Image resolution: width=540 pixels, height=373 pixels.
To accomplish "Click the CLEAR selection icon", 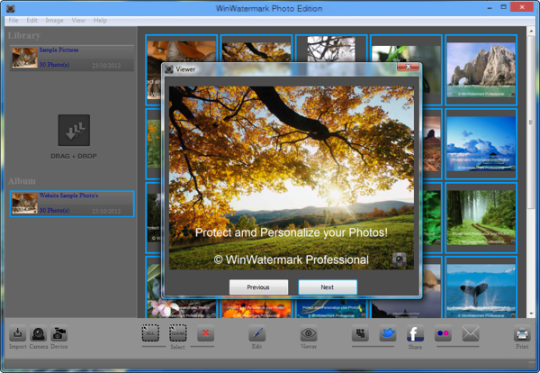I will [178, 333].
